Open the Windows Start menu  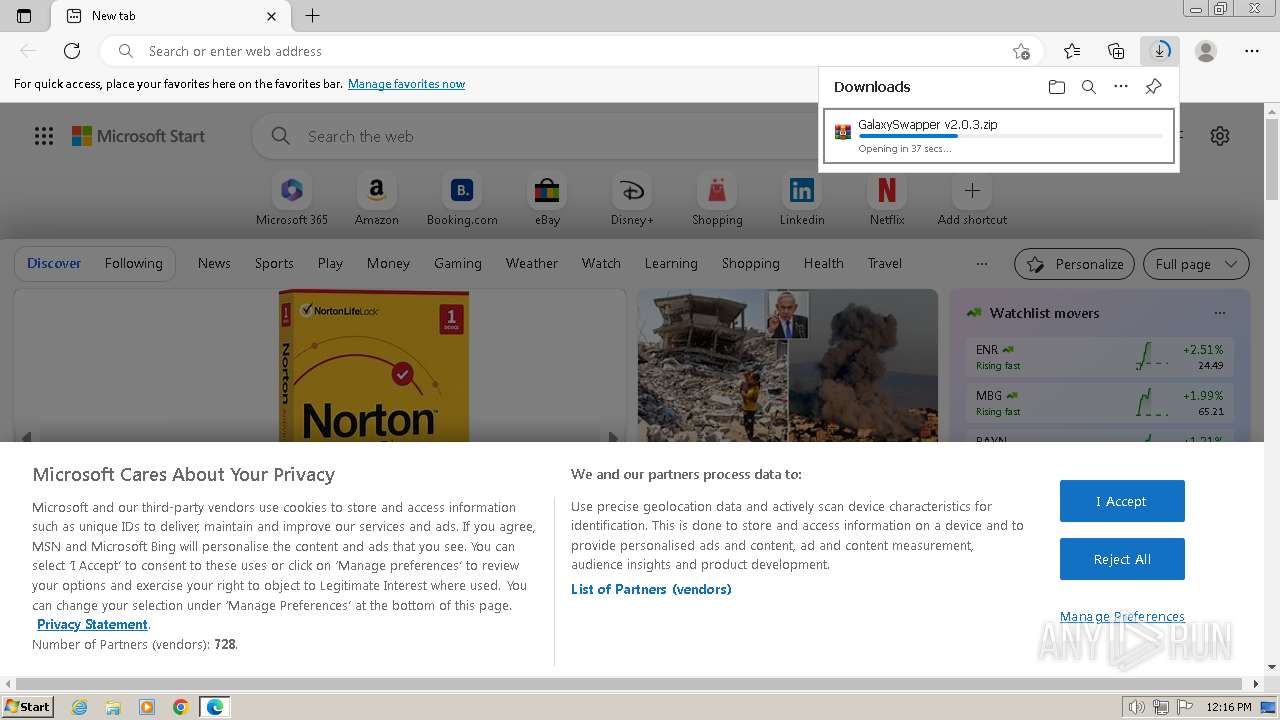point(28,706)
